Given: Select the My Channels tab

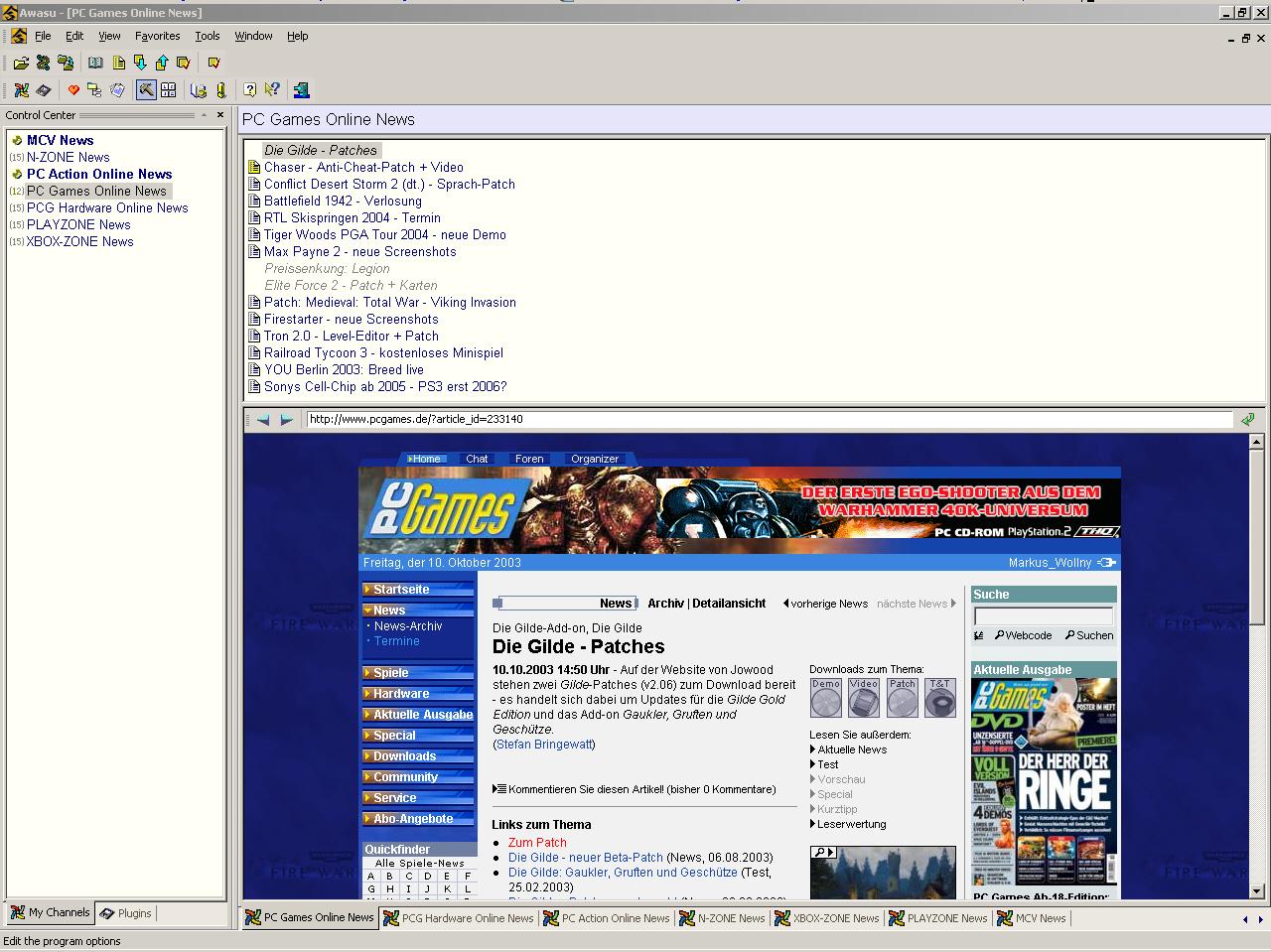Looking at the screenshot, I should click(x=51, y=912).
